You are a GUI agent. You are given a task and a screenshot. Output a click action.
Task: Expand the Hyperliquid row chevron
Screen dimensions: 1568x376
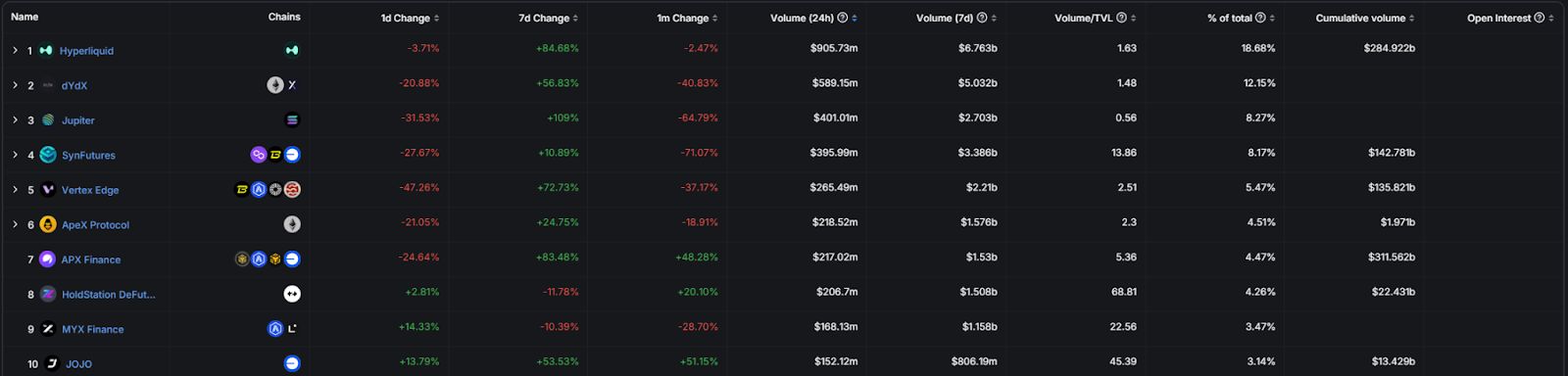pos(15,51)
